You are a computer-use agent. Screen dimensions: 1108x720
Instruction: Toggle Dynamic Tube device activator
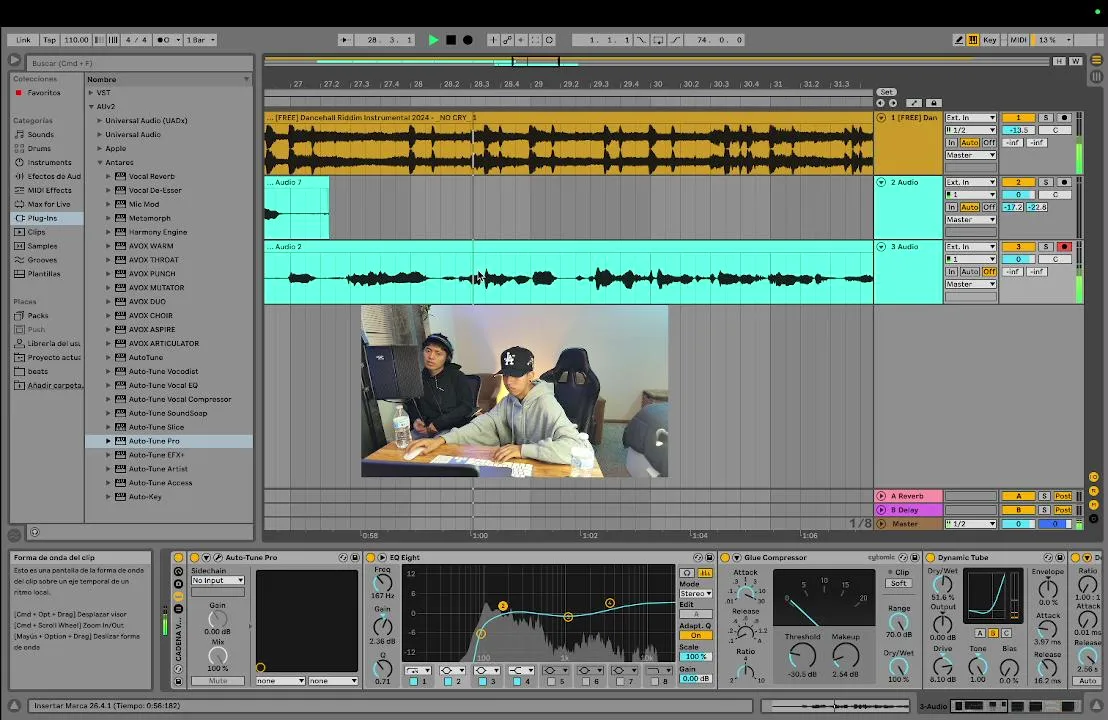[x=930, y=557]
